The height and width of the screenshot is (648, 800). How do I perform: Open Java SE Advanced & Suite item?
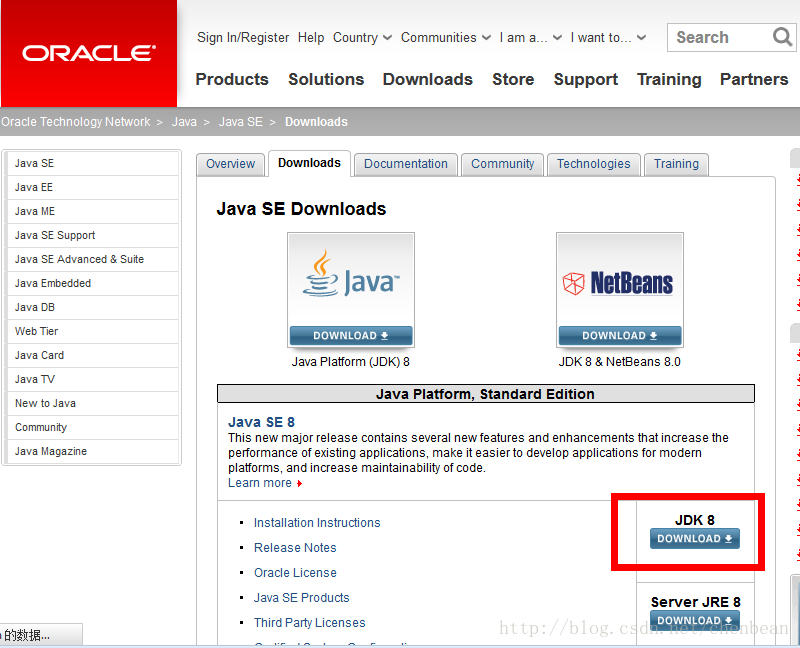click(93, 259)
